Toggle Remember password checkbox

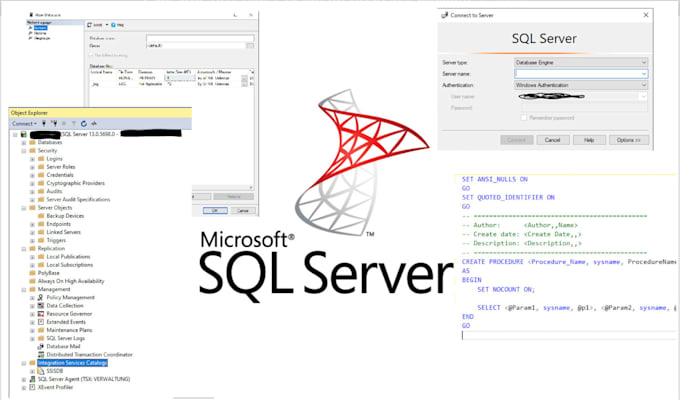[524, 118]
